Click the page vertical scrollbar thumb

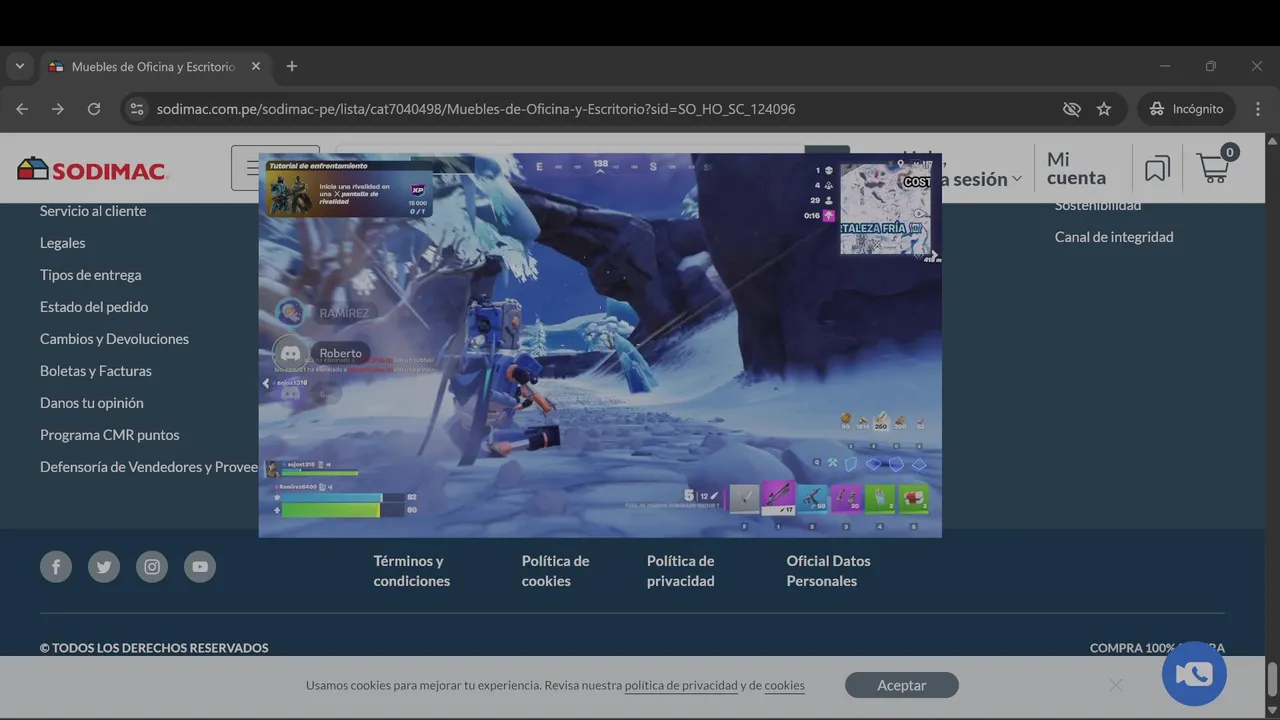pos(1272,679)
